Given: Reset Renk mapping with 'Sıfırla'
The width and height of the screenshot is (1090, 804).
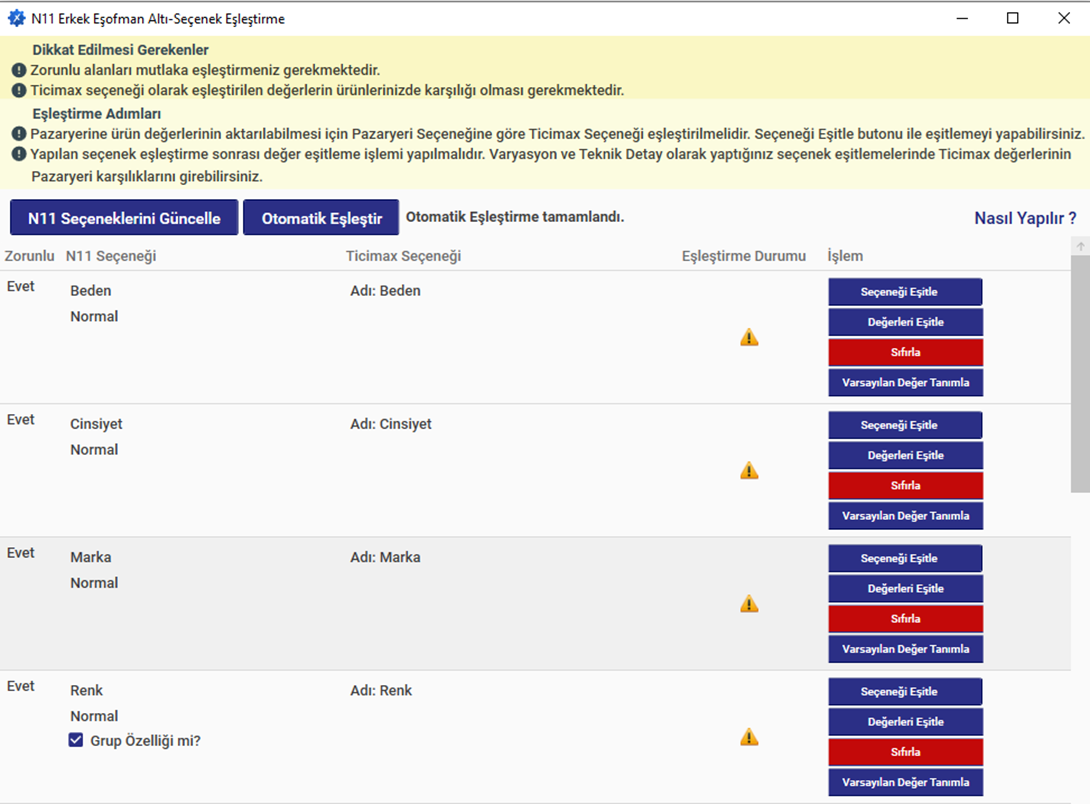Looking at the screenshot, I should click(905, 753).
